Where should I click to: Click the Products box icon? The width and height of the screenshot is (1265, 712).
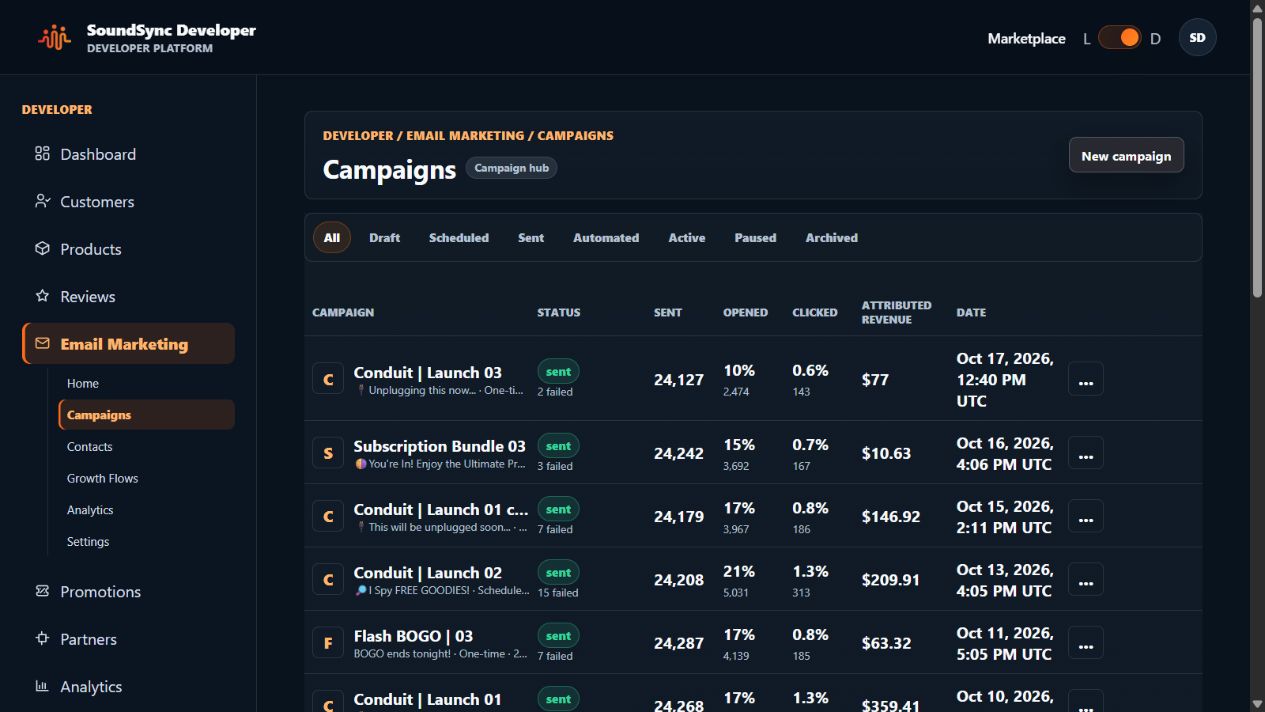click(42, 249)
